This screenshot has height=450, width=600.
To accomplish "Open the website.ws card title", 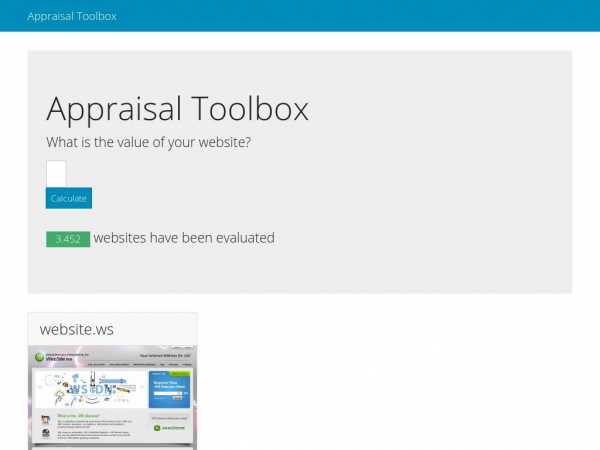I will 77,329.
